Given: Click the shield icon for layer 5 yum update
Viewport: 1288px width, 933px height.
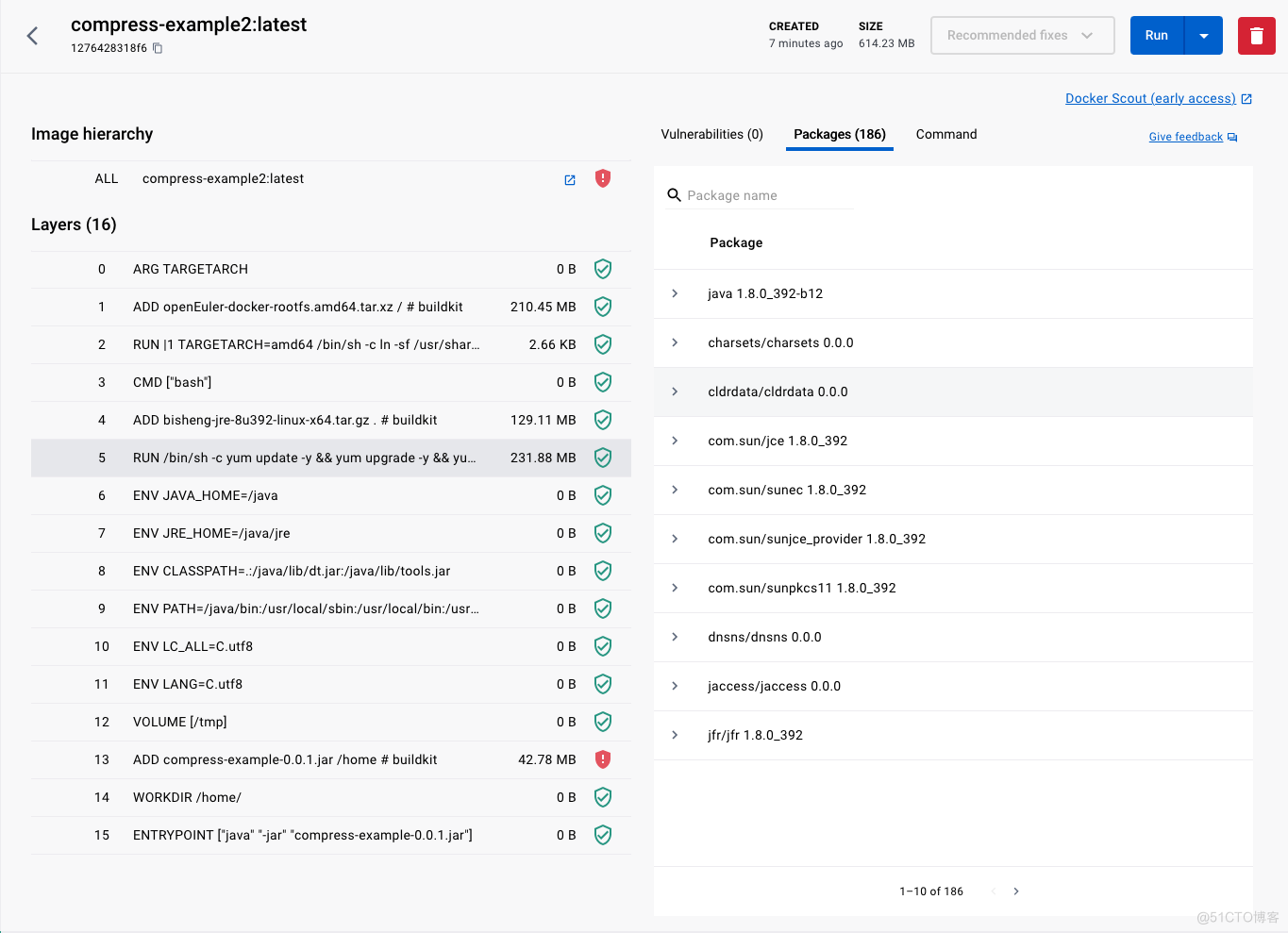Looking at the screenshot, I should [x=603, y=458].
